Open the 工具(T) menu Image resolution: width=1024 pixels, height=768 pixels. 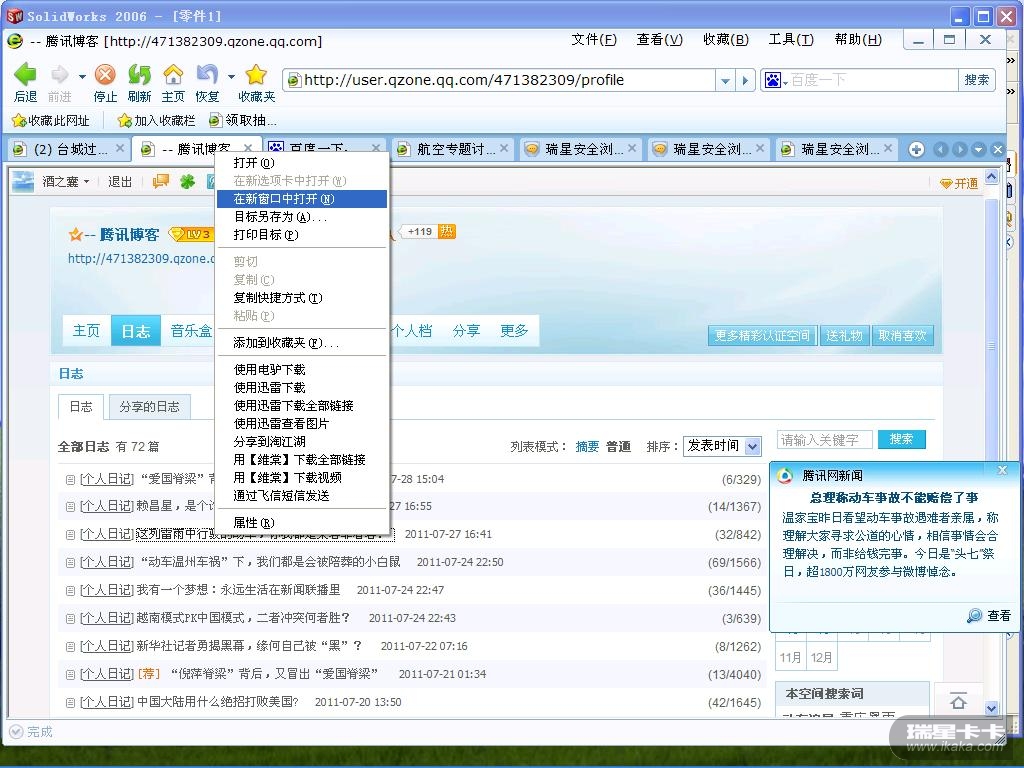click(790, 40)
